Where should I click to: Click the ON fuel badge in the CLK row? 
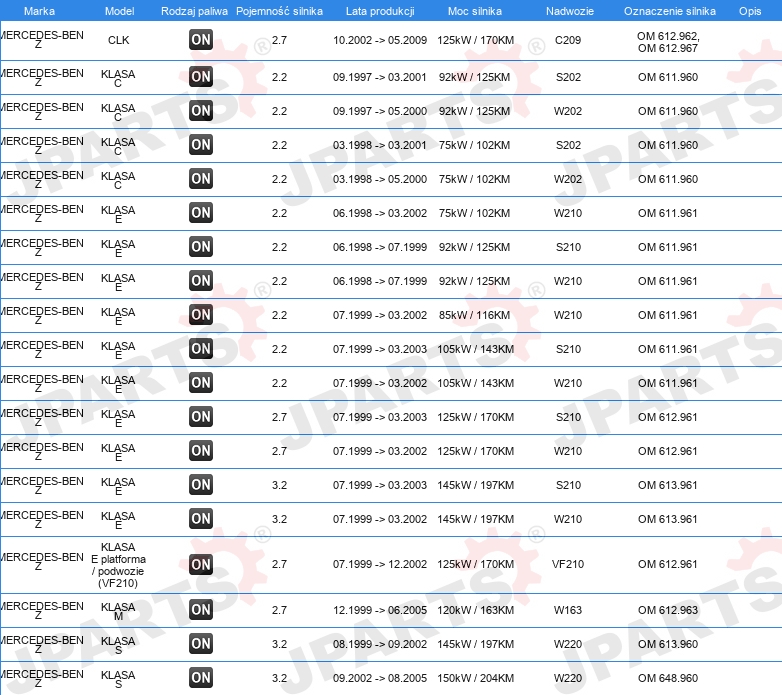pos(201,40)
